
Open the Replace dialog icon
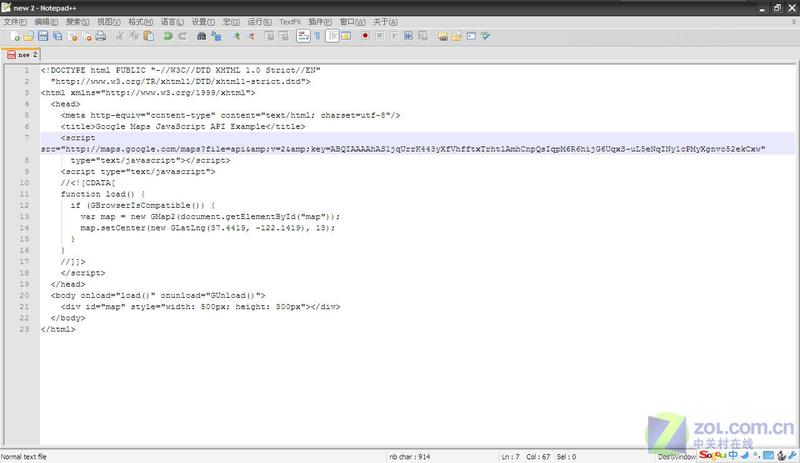(x=216, y=36)
